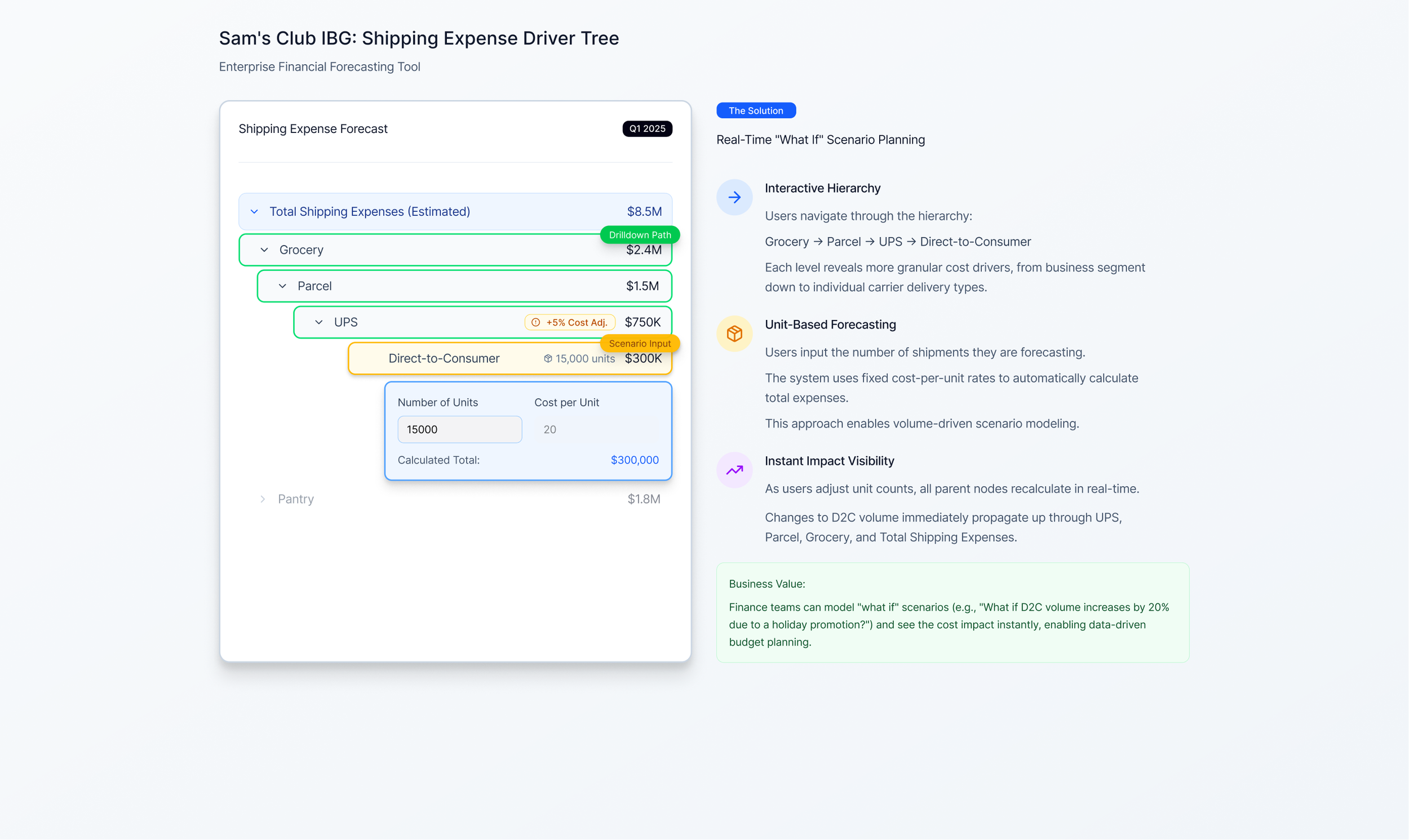Click the disabled Cost per Unit field

point(596,429)
